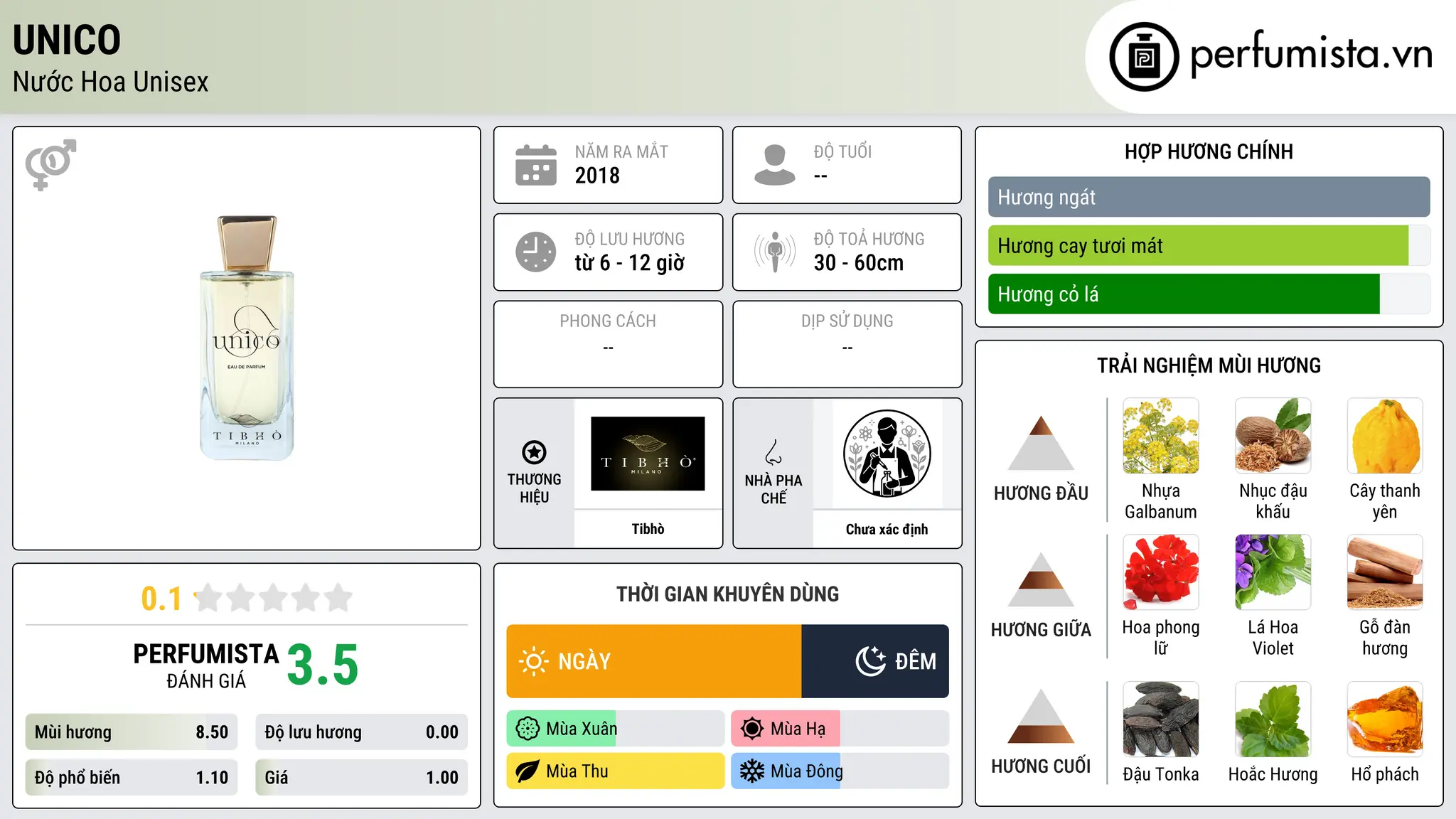Screen dimensions: 1456x819
Task: Click the Hương cay tươi mát accord bar
Action: click(1209, 246)
